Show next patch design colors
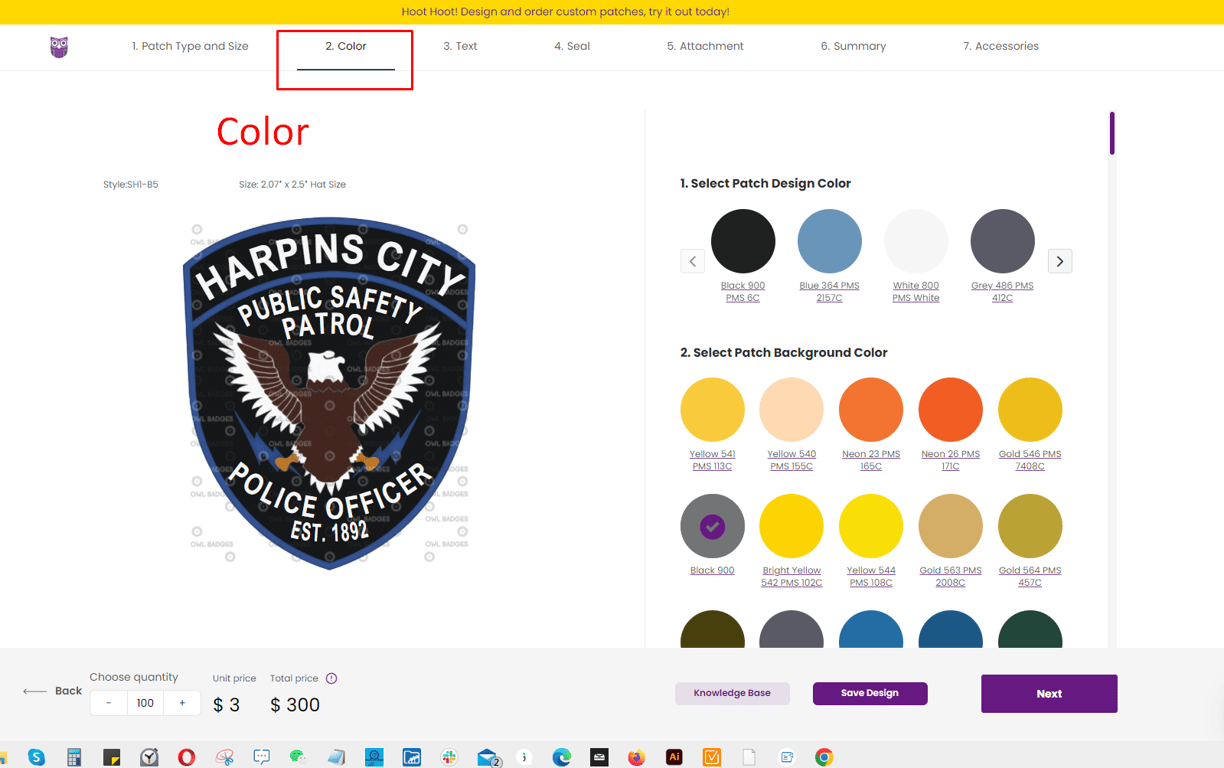1224x768 pixels. (1060, 261)
